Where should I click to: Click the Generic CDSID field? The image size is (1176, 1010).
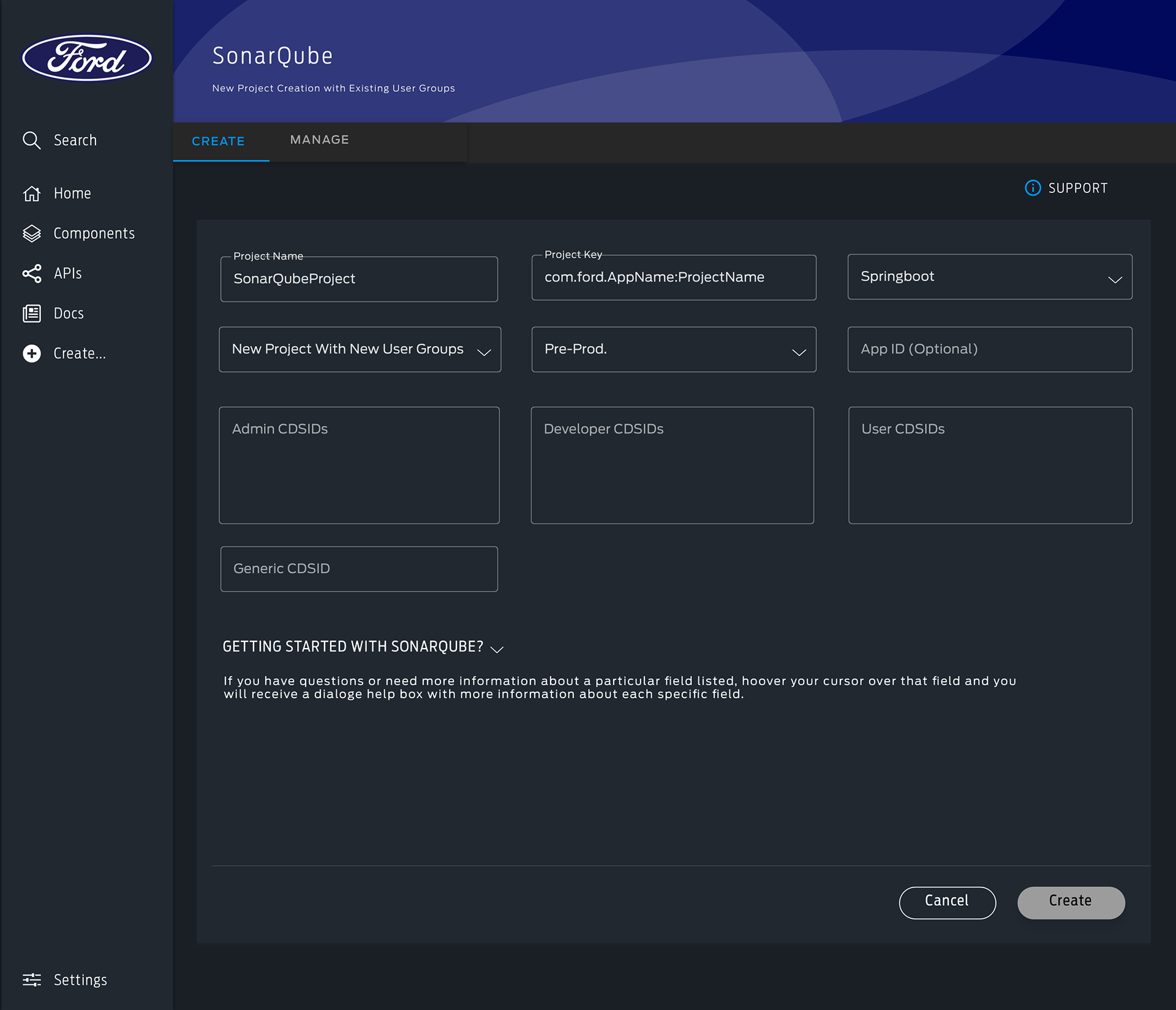pos(359,570)
